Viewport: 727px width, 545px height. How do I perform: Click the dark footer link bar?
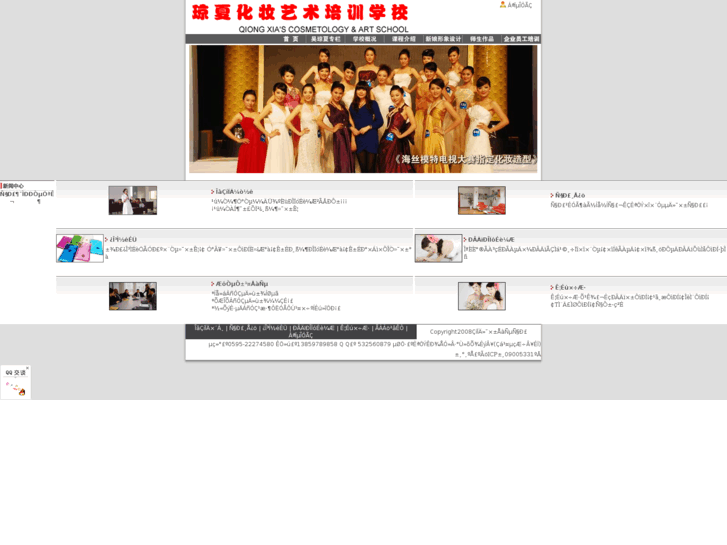[301, 331]
